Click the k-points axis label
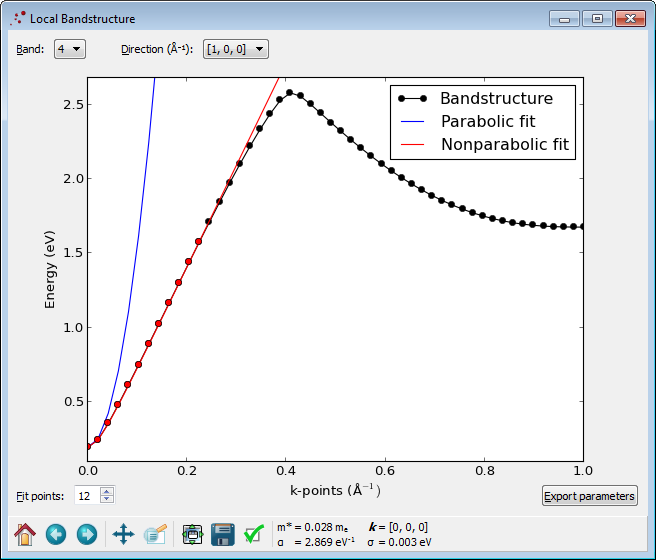The image size is (656, 560). [335, 490]
